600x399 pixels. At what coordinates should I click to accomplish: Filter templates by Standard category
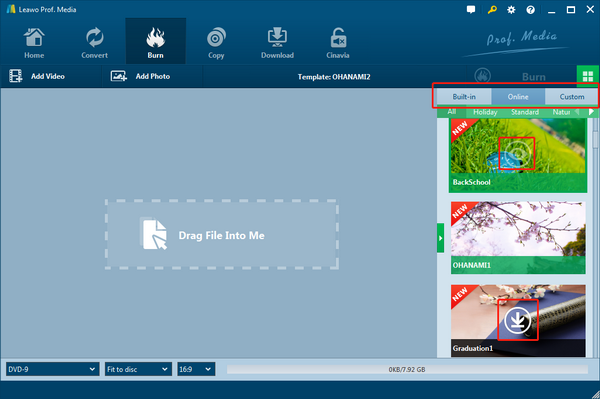(525, 112)
